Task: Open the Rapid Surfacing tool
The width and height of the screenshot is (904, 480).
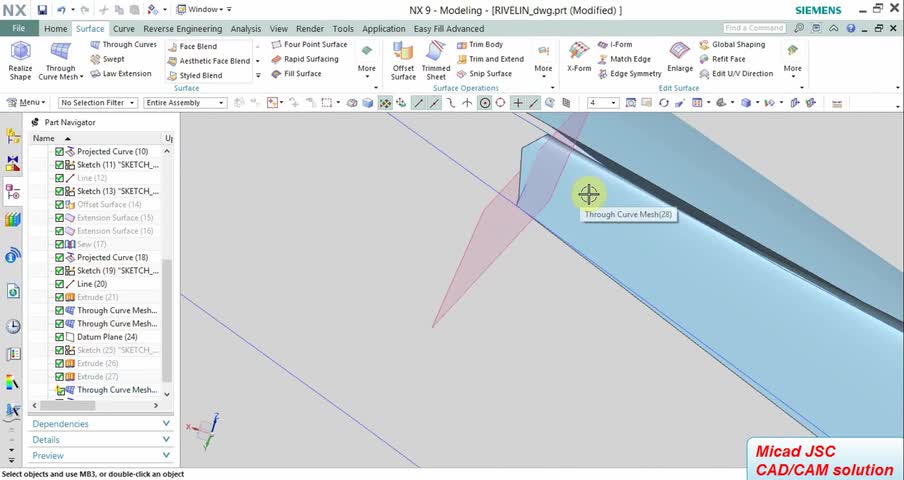Action: tap(305, 59)
